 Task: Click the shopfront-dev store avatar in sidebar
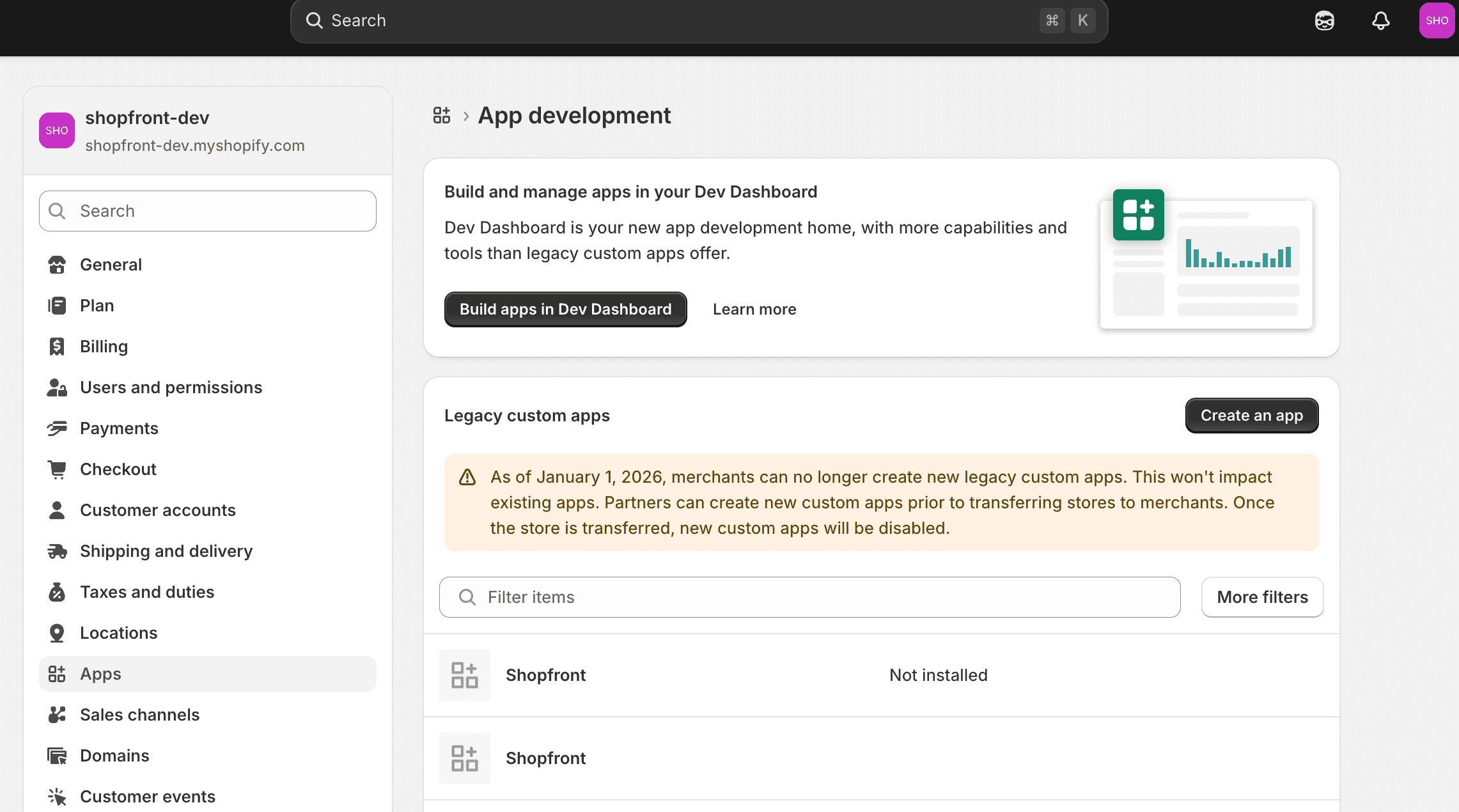(57, 130)
